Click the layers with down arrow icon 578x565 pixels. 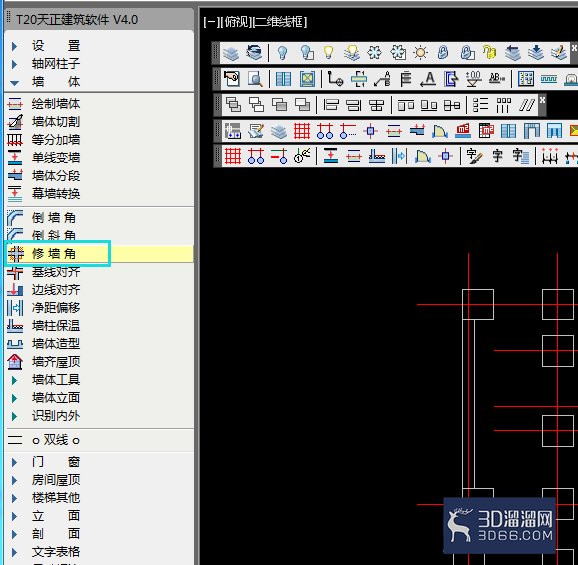(536, 53)
